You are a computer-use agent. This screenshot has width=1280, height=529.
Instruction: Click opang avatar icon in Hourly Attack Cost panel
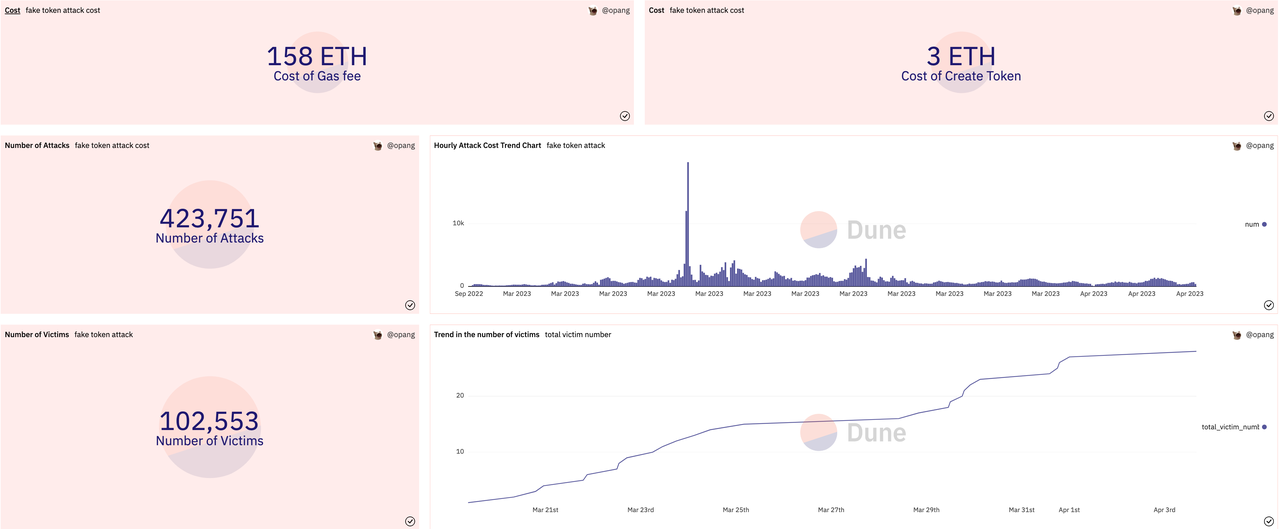[1237, 146]
